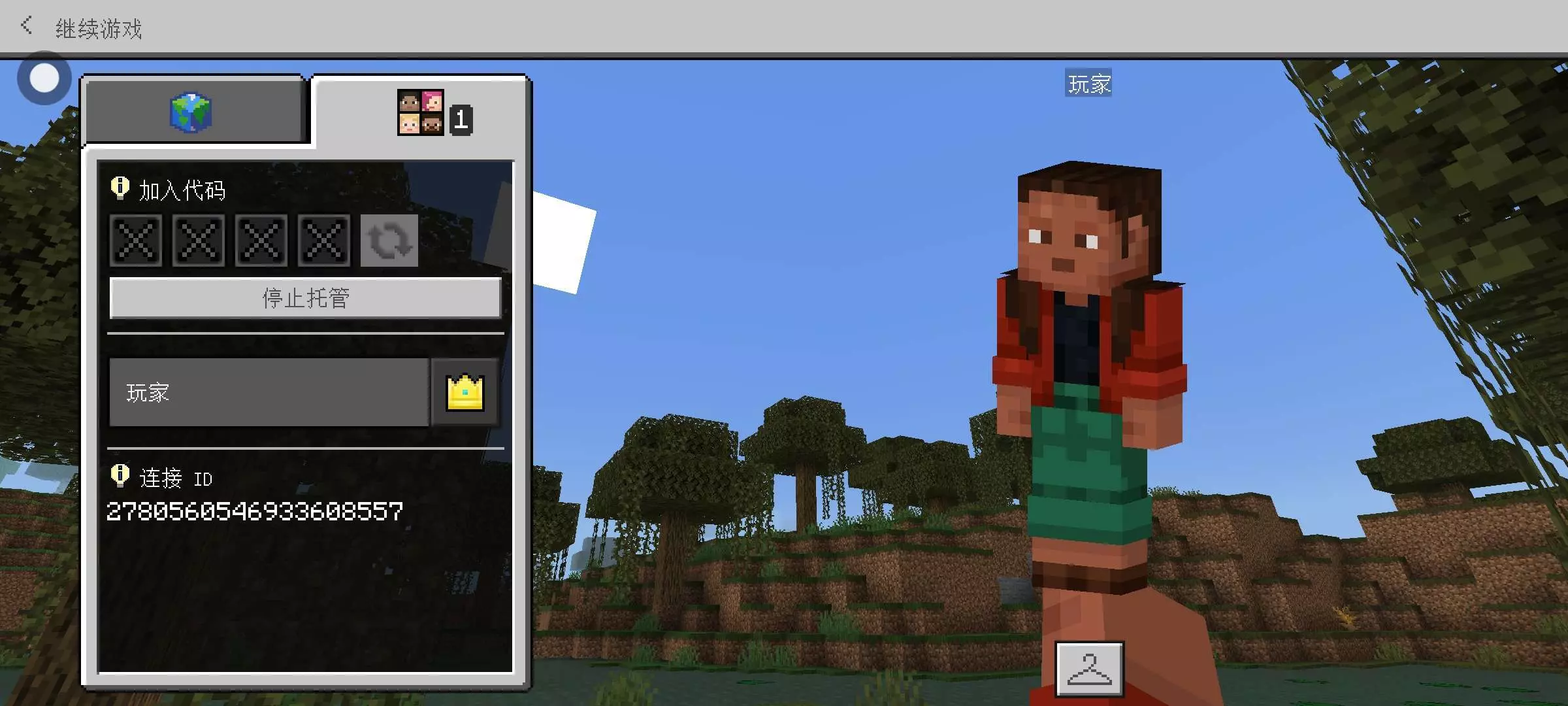Click the player count badge showing 1
The image size is (1568, 706).
point(461,120)
